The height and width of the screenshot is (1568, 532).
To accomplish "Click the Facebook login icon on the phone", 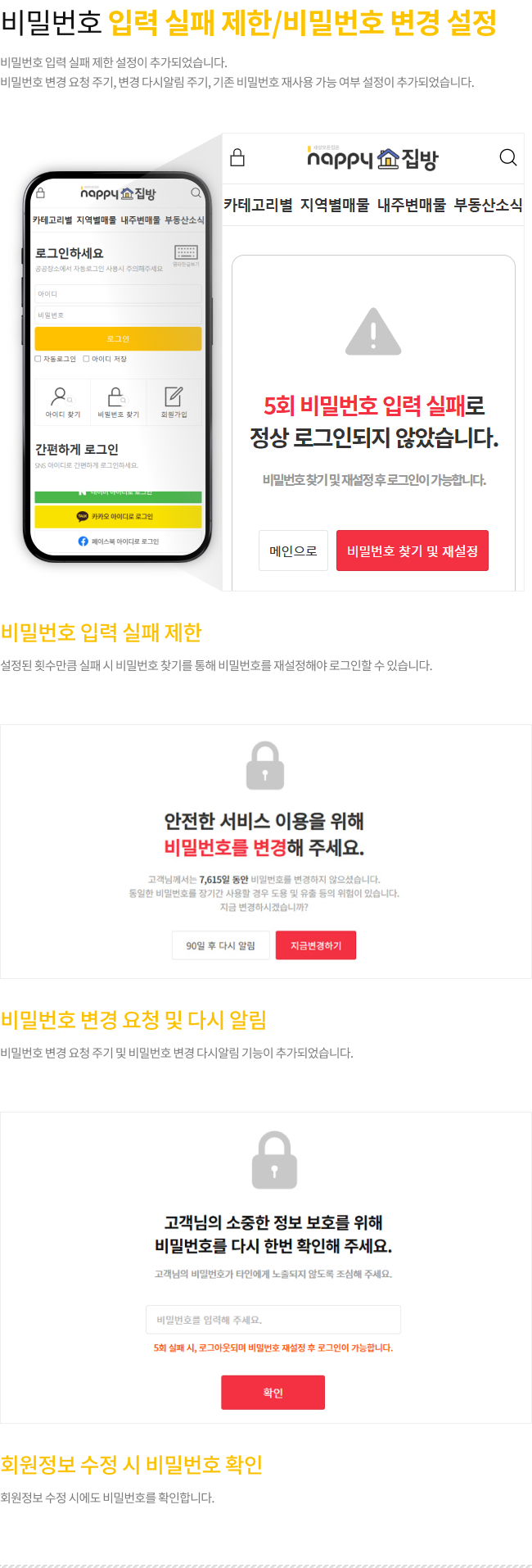I will [83, 542].
